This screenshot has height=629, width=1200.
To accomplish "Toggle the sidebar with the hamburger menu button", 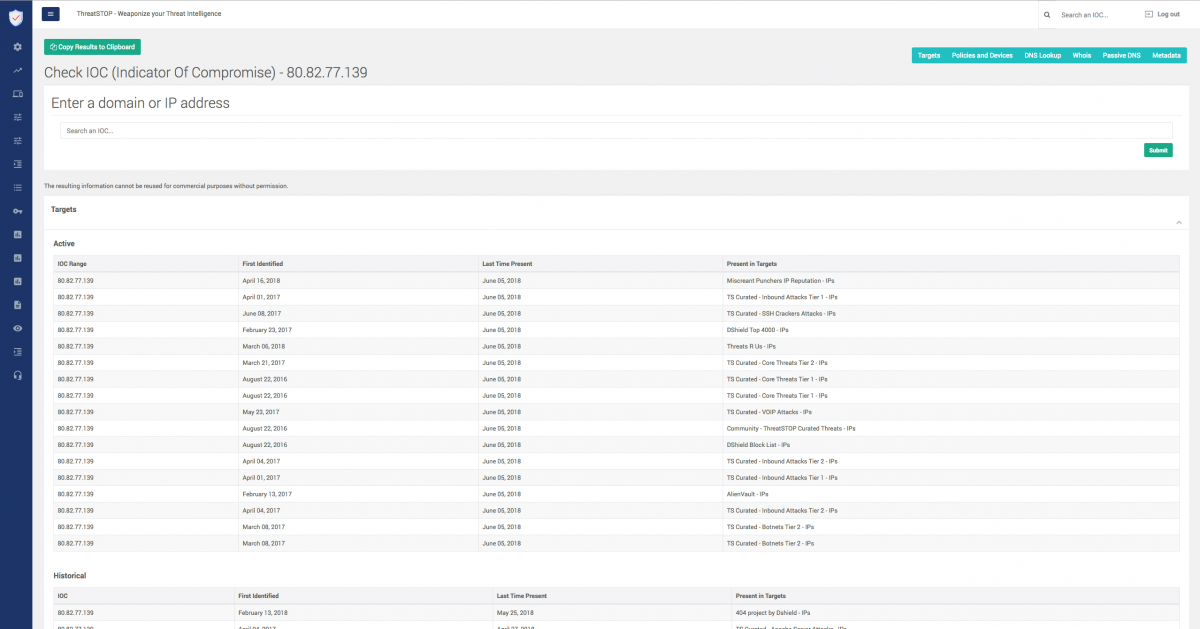I will [51, 14].
